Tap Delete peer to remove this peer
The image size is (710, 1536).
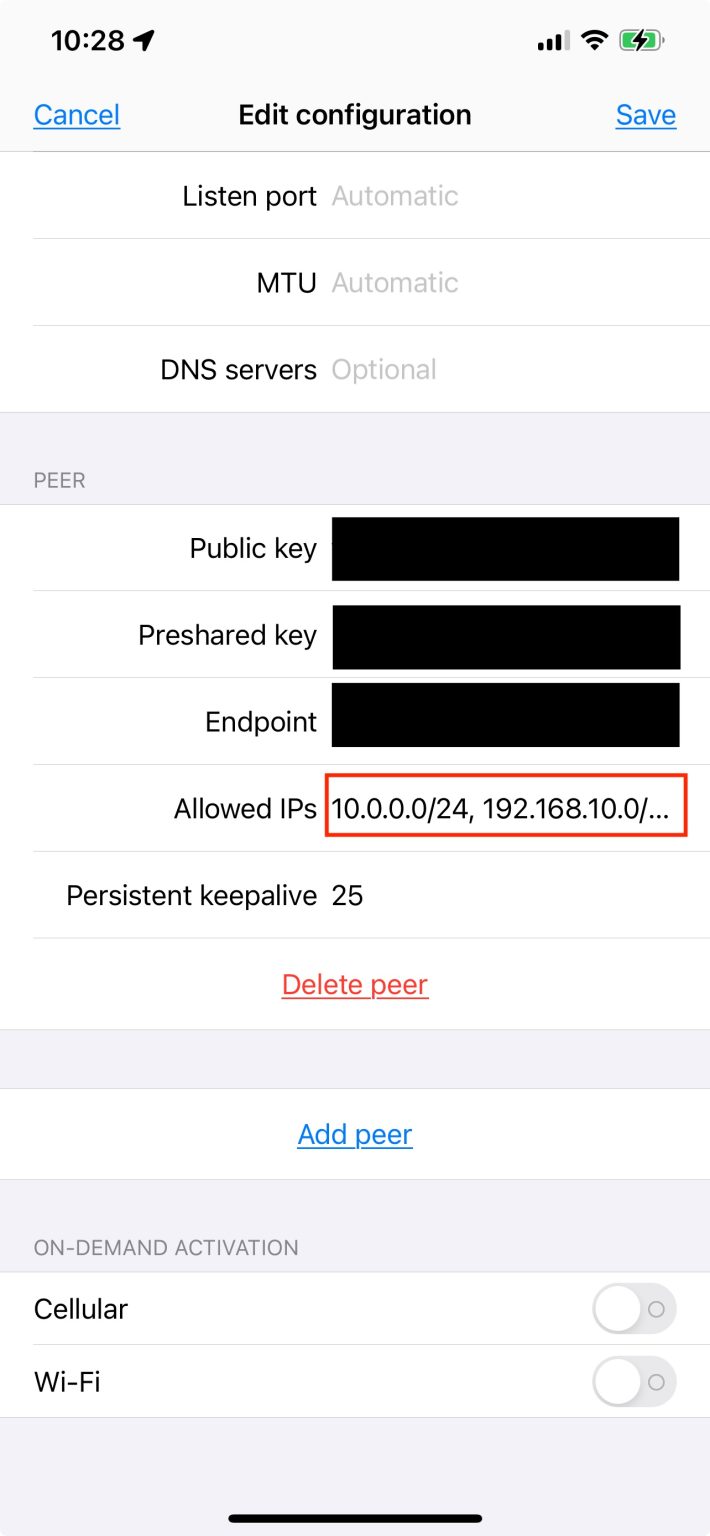[x=355, y=984]
